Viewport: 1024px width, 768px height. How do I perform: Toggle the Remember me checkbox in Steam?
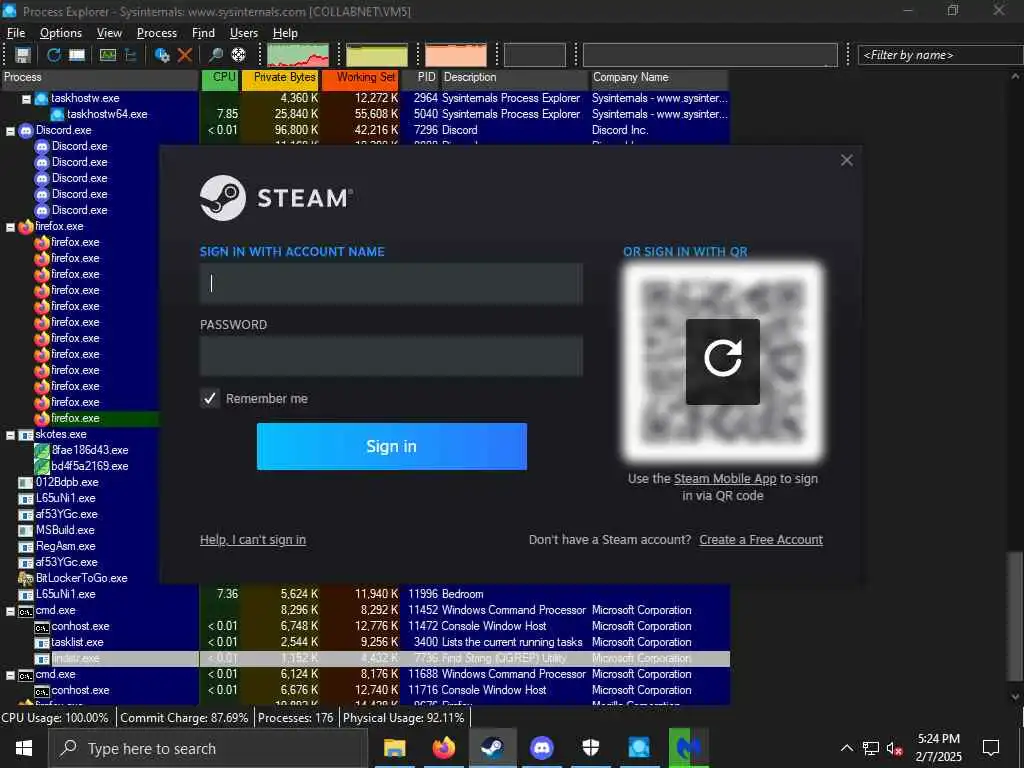pyautogui.click(x=210, y=398)
